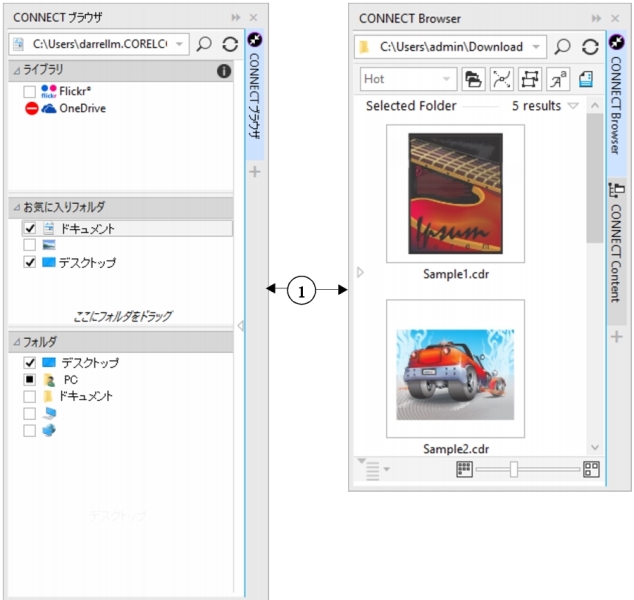Open the C:\Users\admin\Download path dropdown
This screenshot has width=634, height=600.
[x=537, y=46]
